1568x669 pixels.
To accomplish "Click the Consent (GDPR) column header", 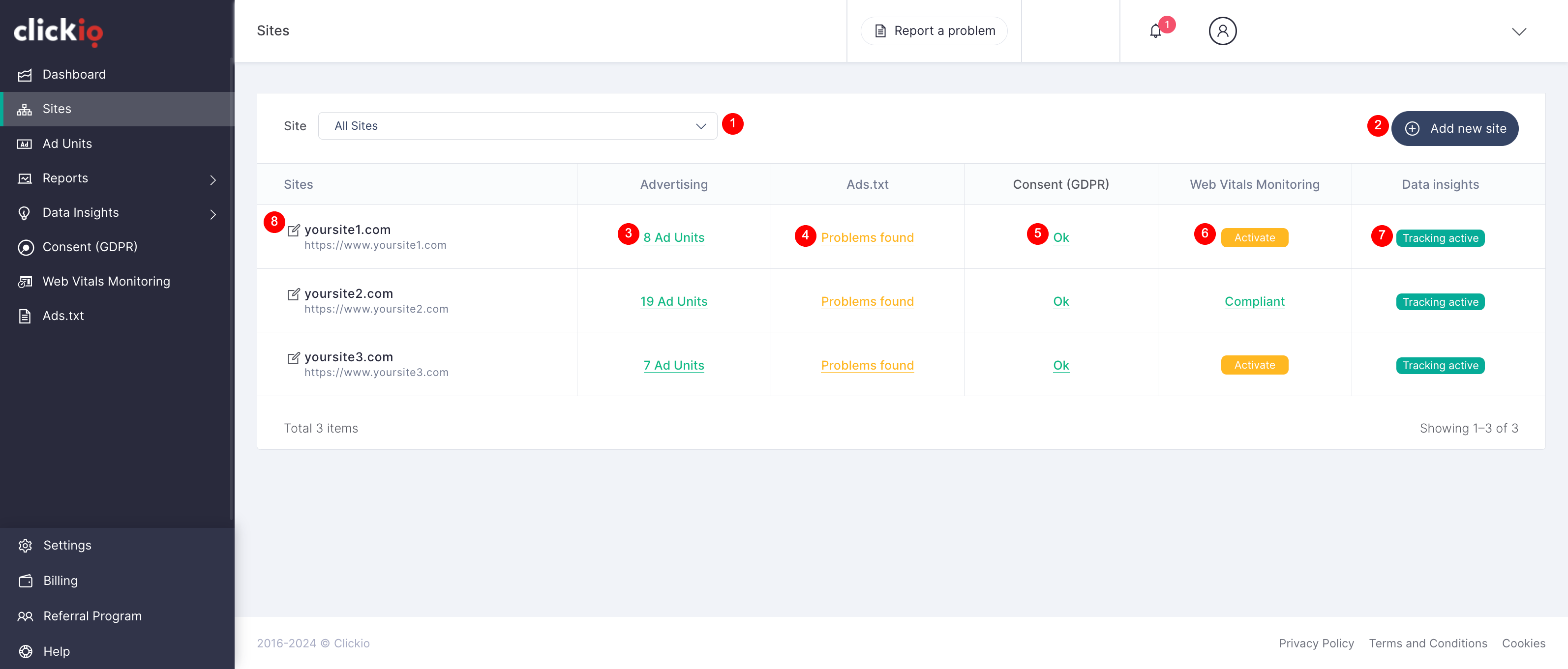I will coord(1061,184).
